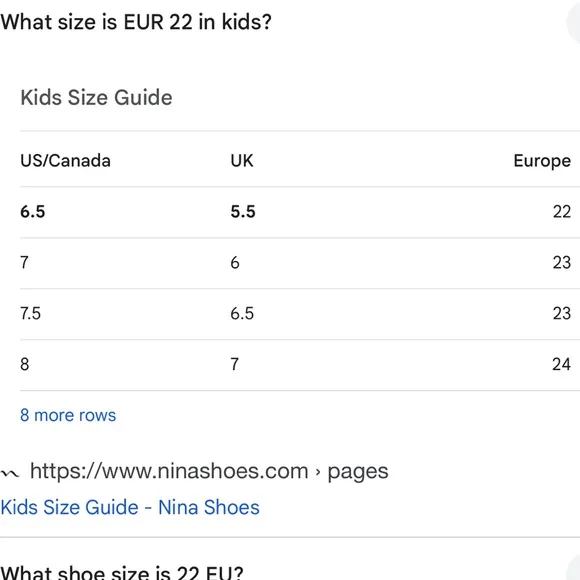Toggle the chevron beside EUR 22 question
The height and width of the screenshot is (580, 580).
pos(574,22)
